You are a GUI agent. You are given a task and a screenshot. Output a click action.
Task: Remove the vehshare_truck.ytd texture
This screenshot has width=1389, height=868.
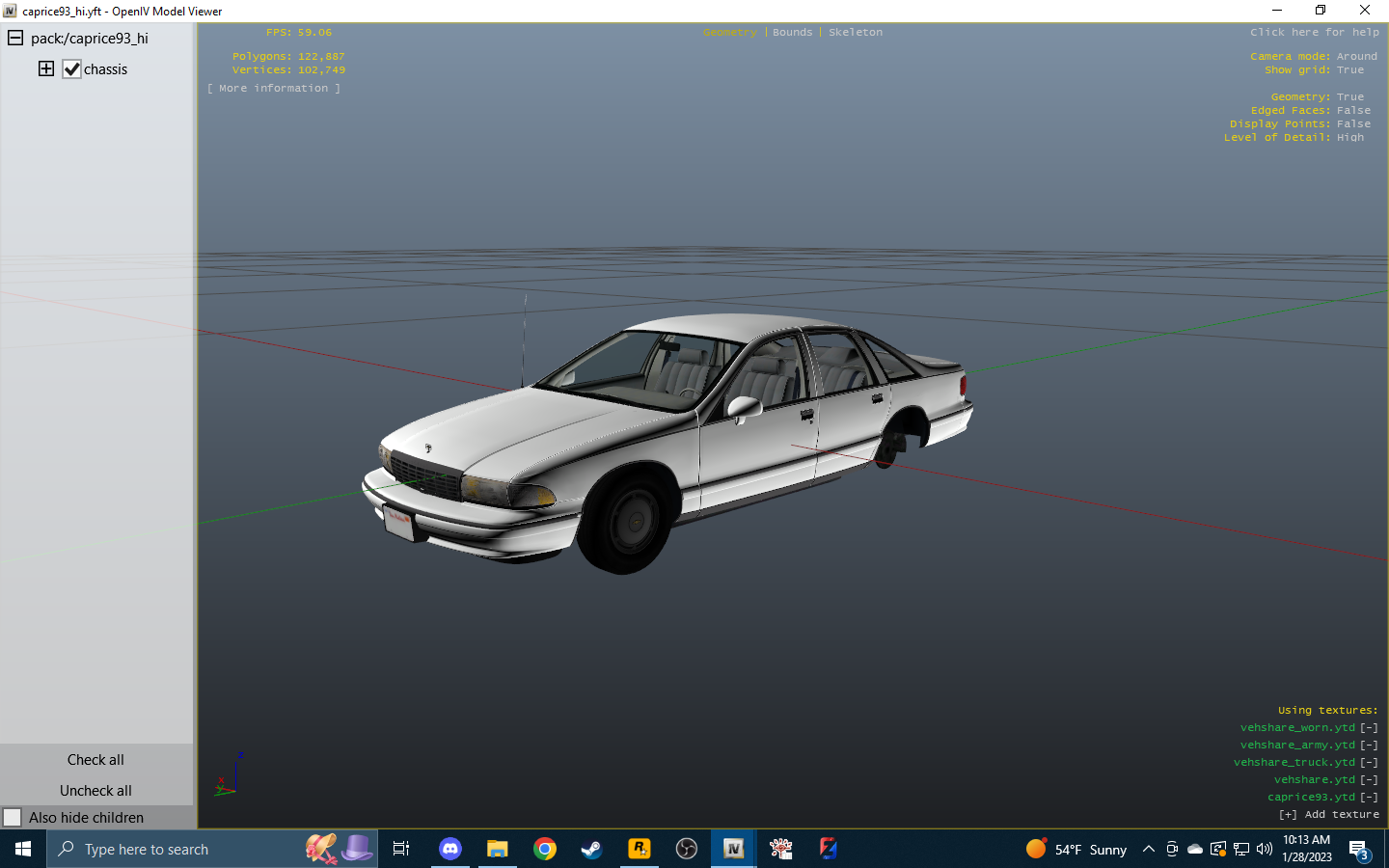coord(1369,762)
